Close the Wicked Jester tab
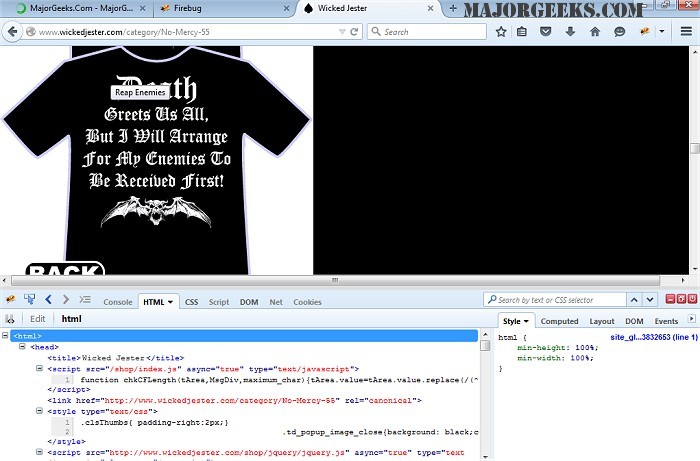The width and height of the screenshot is (700, 461). pos(430,8)
